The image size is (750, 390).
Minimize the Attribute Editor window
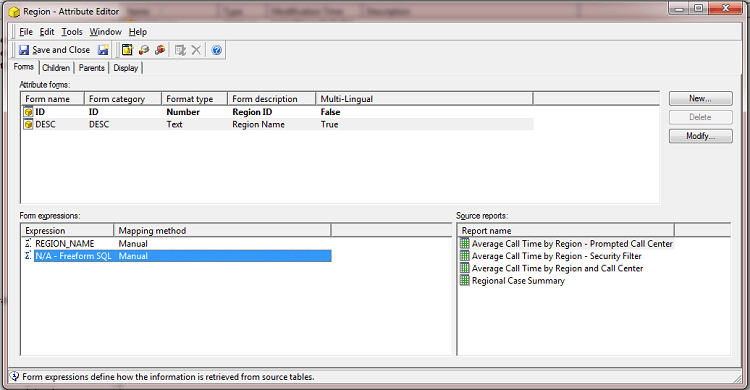[x=679, y=8]
